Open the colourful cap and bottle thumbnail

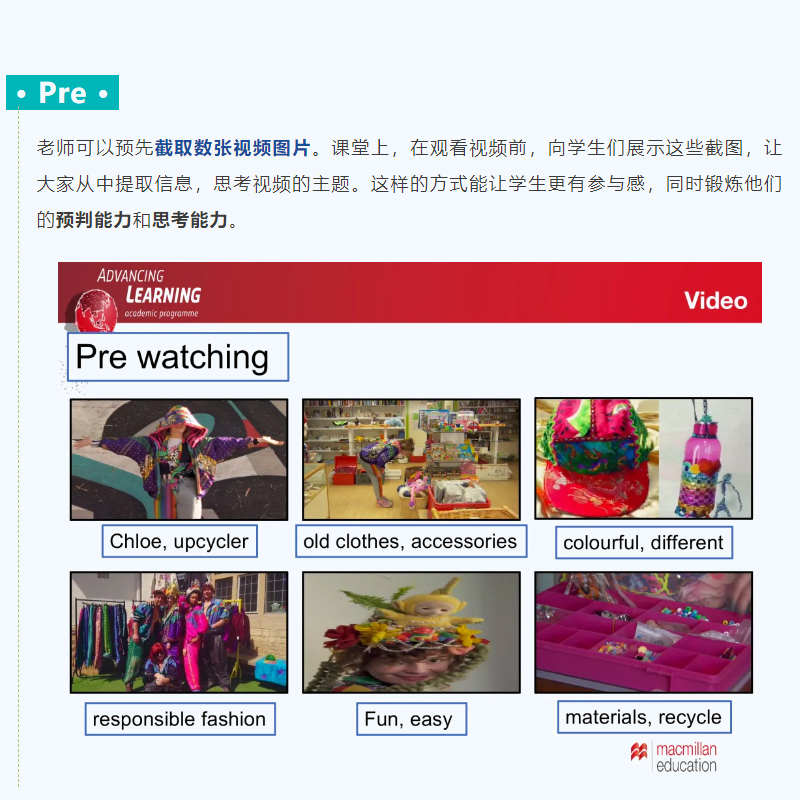click(x=643, y=458)
